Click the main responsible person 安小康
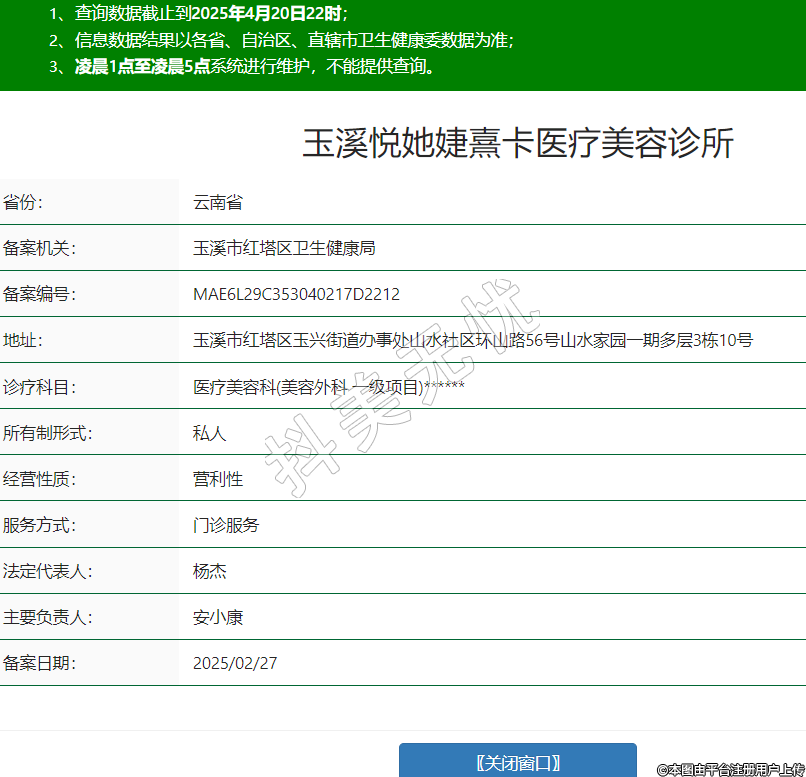The width and height of the screenshot is (806, 777). pyautogui.click(x=218, y=617)
